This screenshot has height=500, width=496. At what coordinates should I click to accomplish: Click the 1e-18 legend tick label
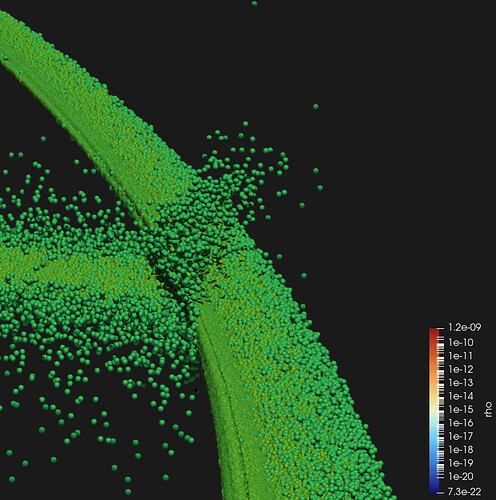click(x=461, y=450)
